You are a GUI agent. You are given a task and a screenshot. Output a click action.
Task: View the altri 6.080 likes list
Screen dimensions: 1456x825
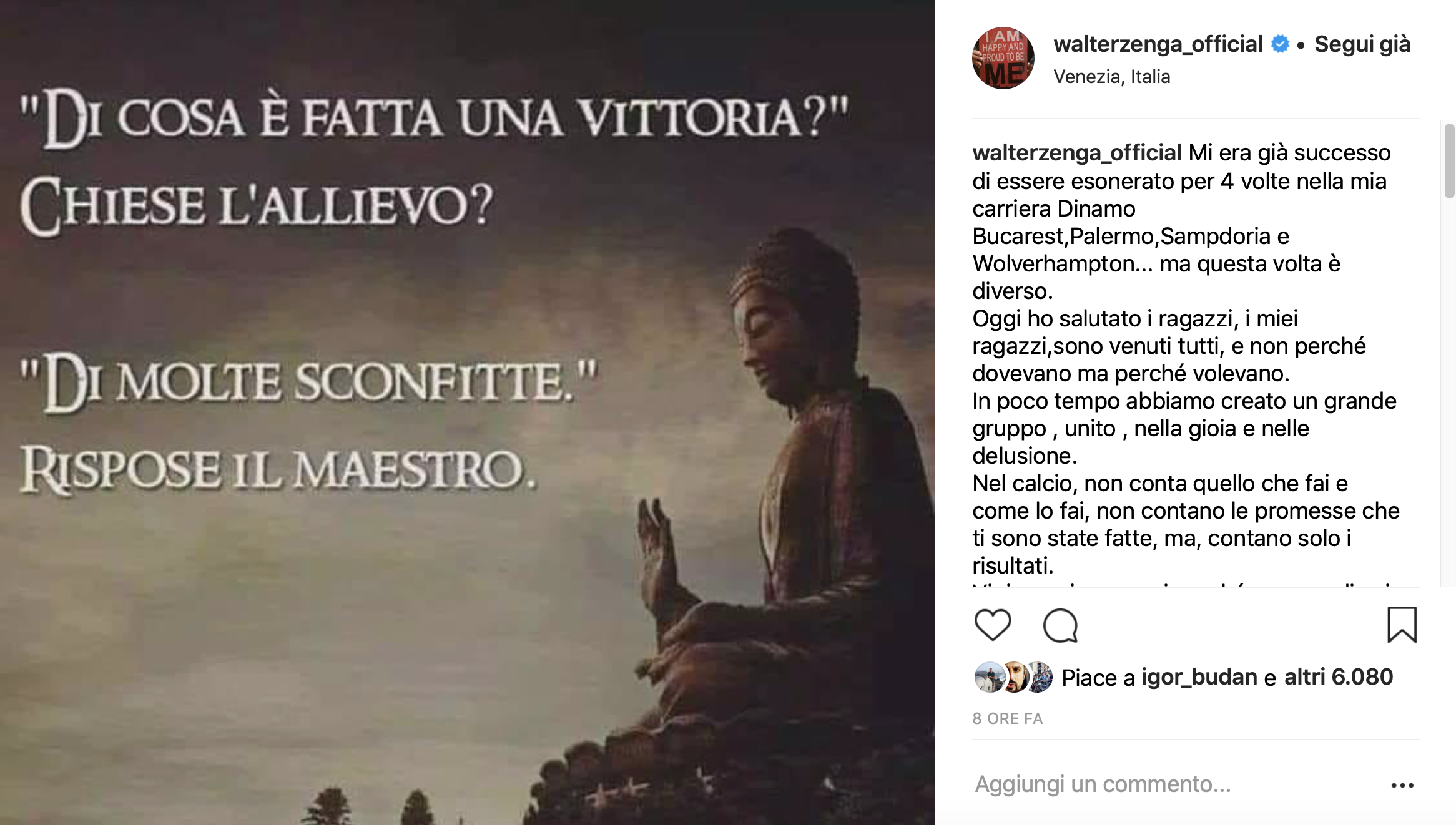pos(1339,677)
